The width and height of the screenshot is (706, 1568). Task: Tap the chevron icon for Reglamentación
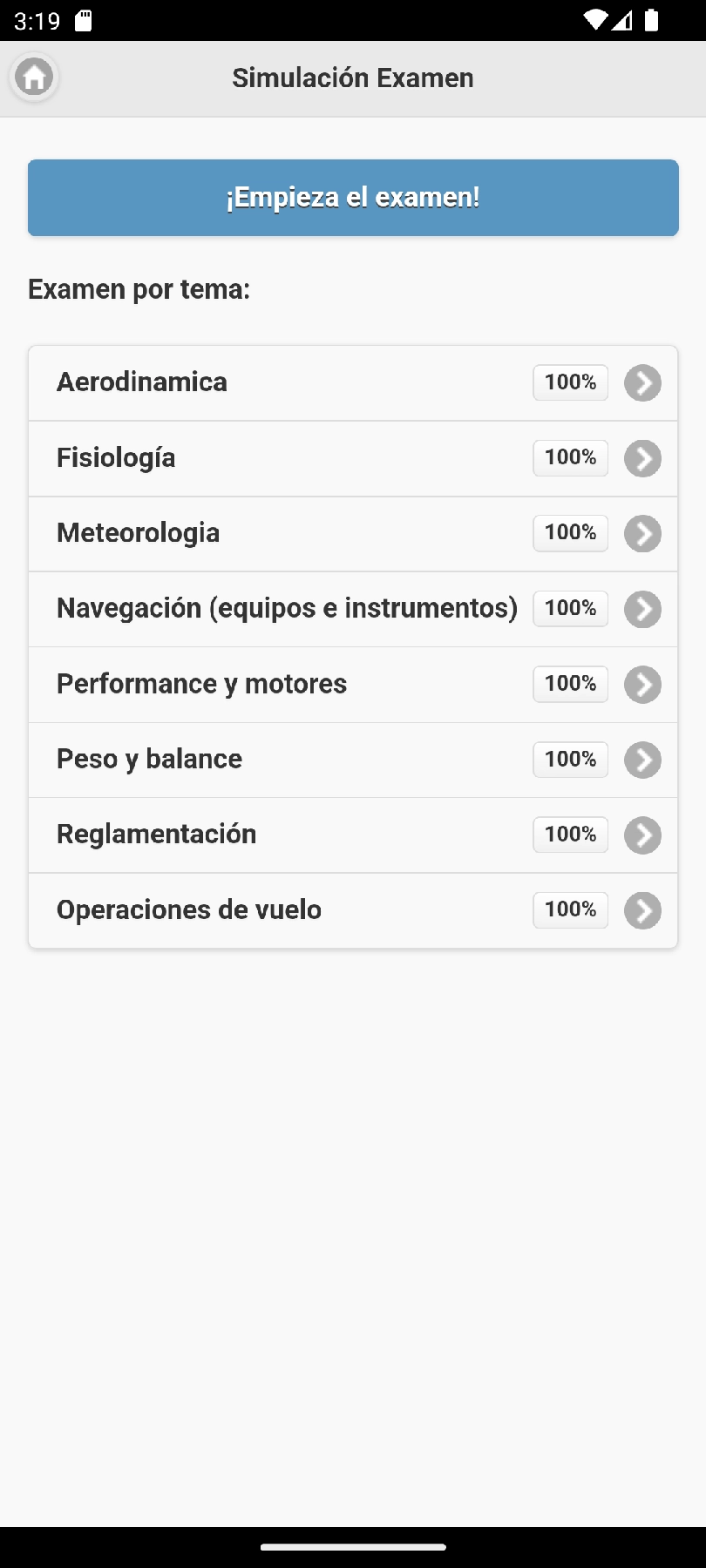(642, 835)
